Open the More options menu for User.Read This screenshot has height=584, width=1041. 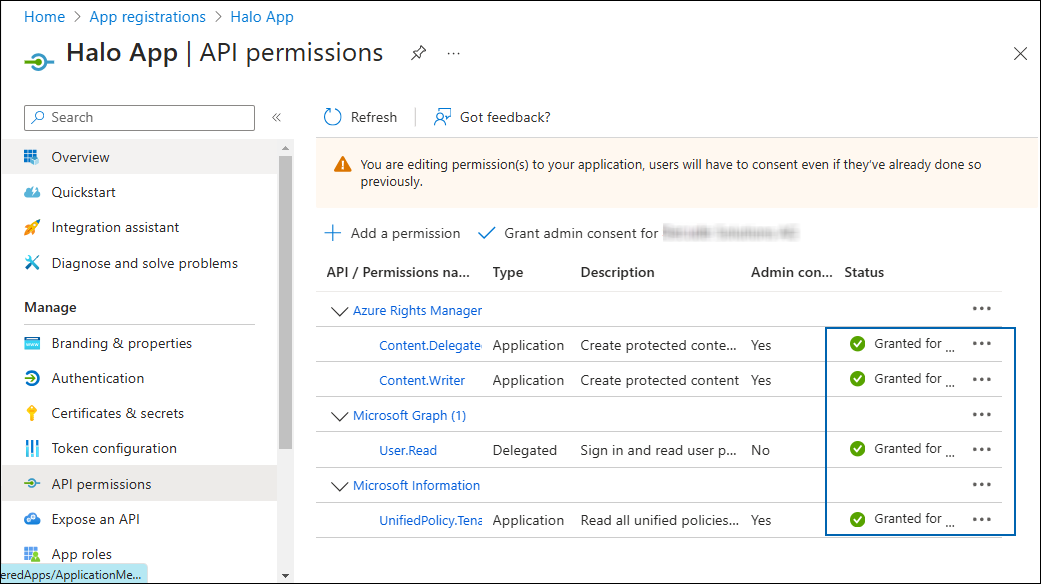pos(981,449)
